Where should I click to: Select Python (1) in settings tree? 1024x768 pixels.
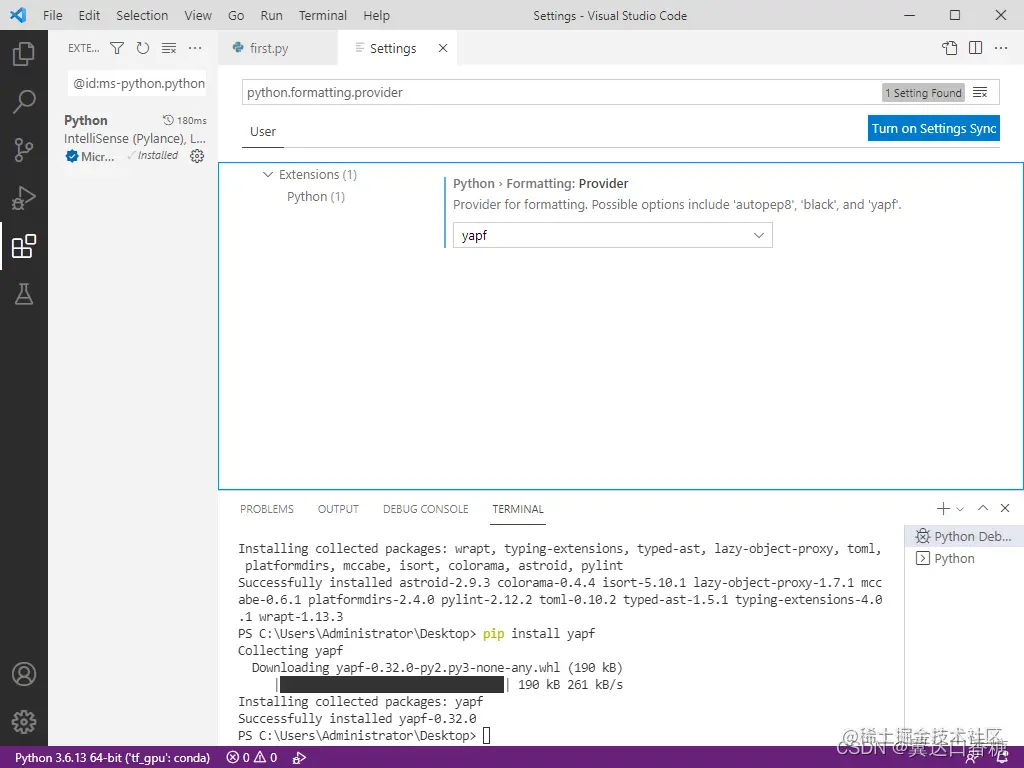(316, 197)
